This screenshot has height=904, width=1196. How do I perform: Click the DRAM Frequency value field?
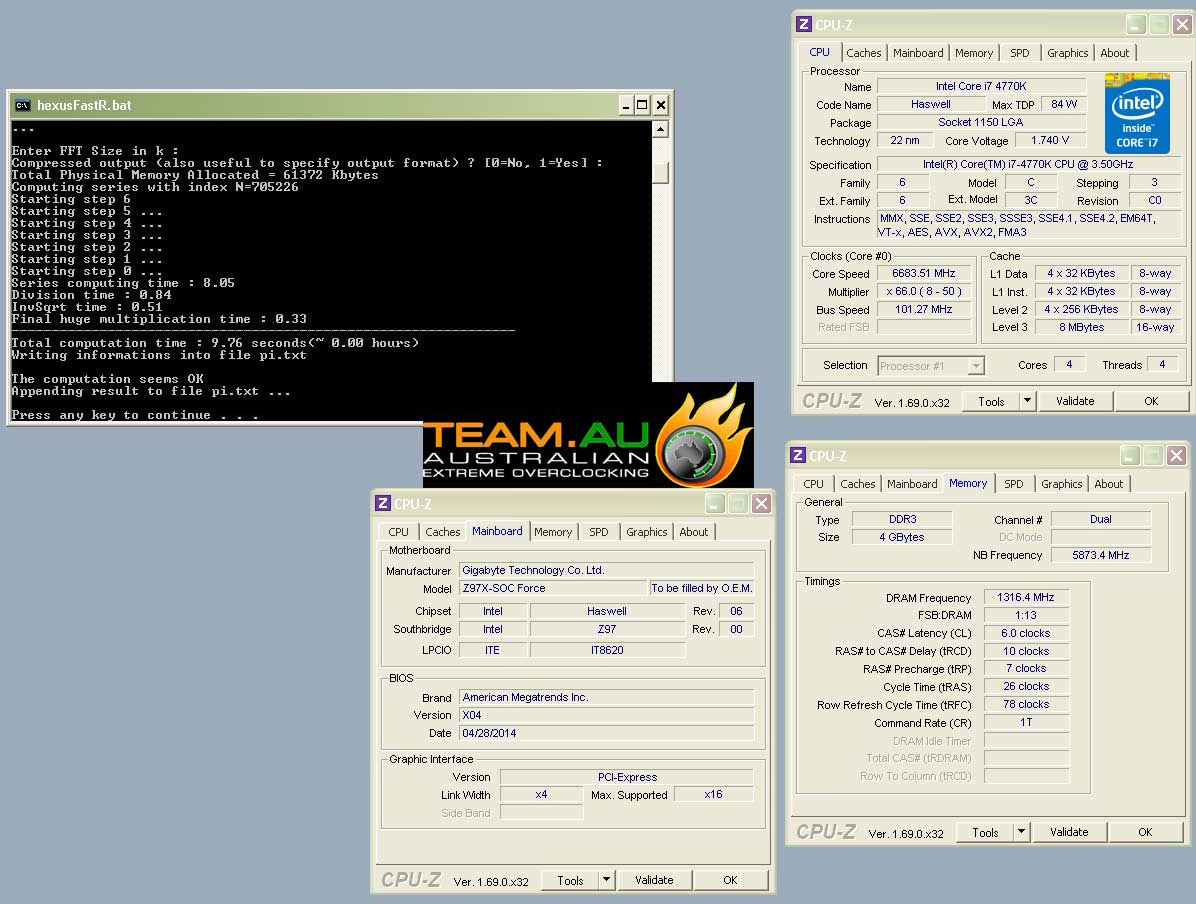click(x=1026, y=597)
